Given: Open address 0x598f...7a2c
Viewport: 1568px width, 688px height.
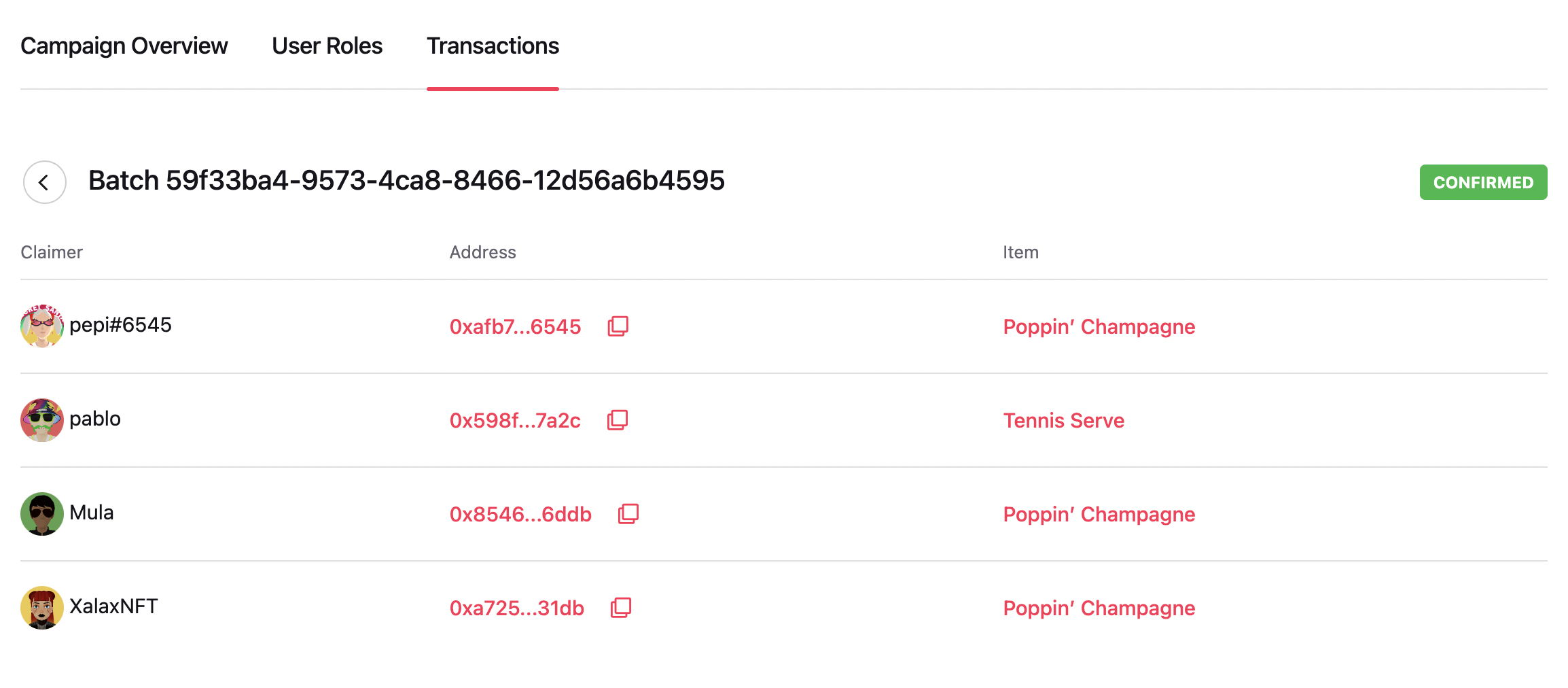Looking at the screenshot, I should pyautogui.click(x=514, y=420).
